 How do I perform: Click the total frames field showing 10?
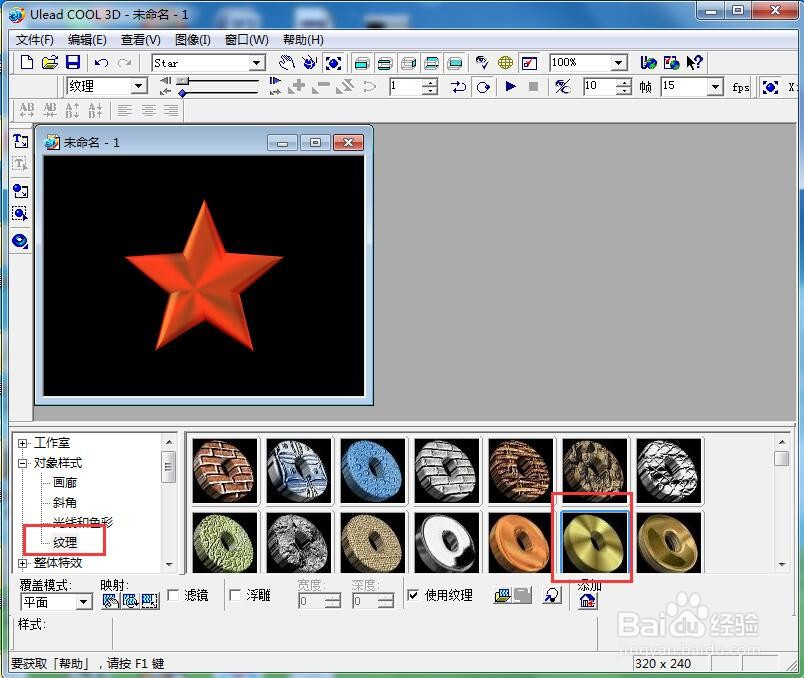pos(599,86)
